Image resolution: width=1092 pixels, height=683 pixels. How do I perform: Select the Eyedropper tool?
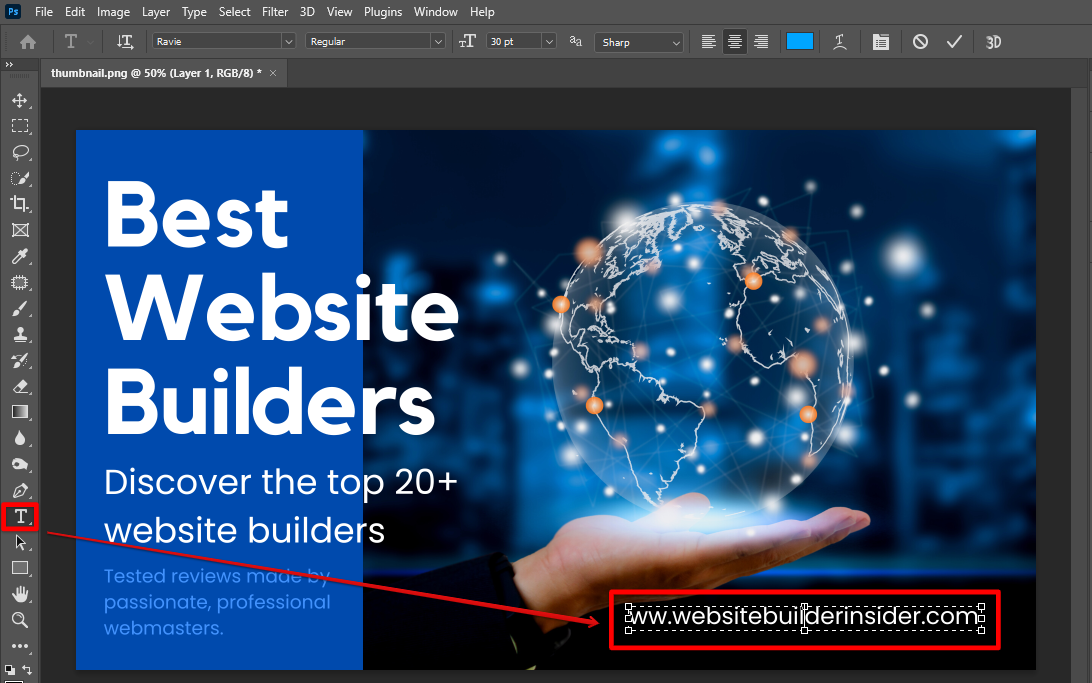[20, 256]
